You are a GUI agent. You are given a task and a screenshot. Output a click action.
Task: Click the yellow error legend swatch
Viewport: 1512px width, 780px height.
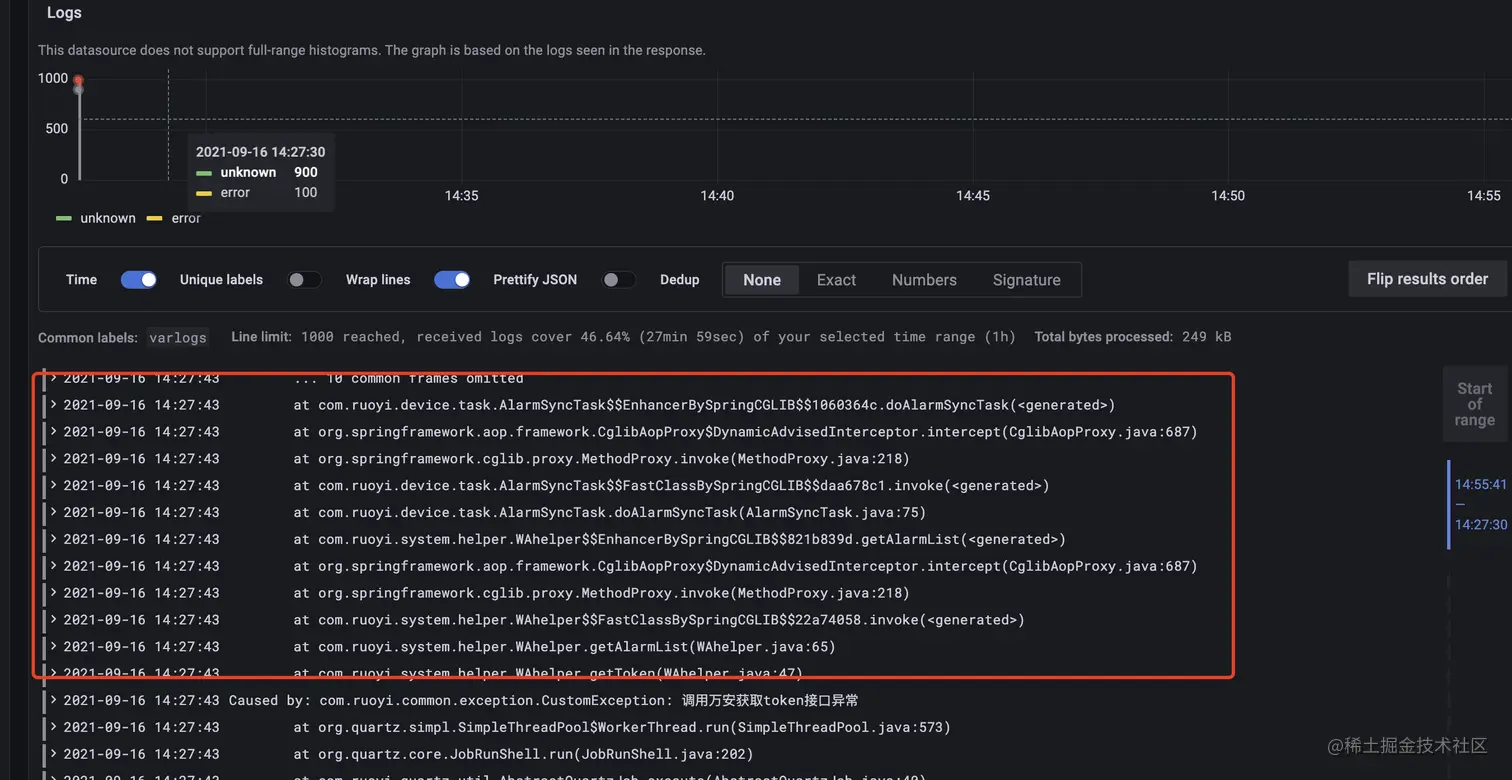(154, 218)
